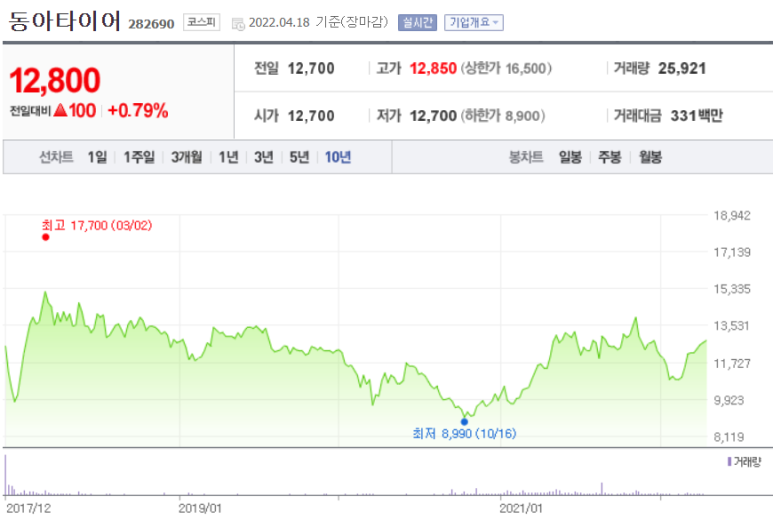
Task: Switch to 월봉 candle chart
Action: [650, 157]
